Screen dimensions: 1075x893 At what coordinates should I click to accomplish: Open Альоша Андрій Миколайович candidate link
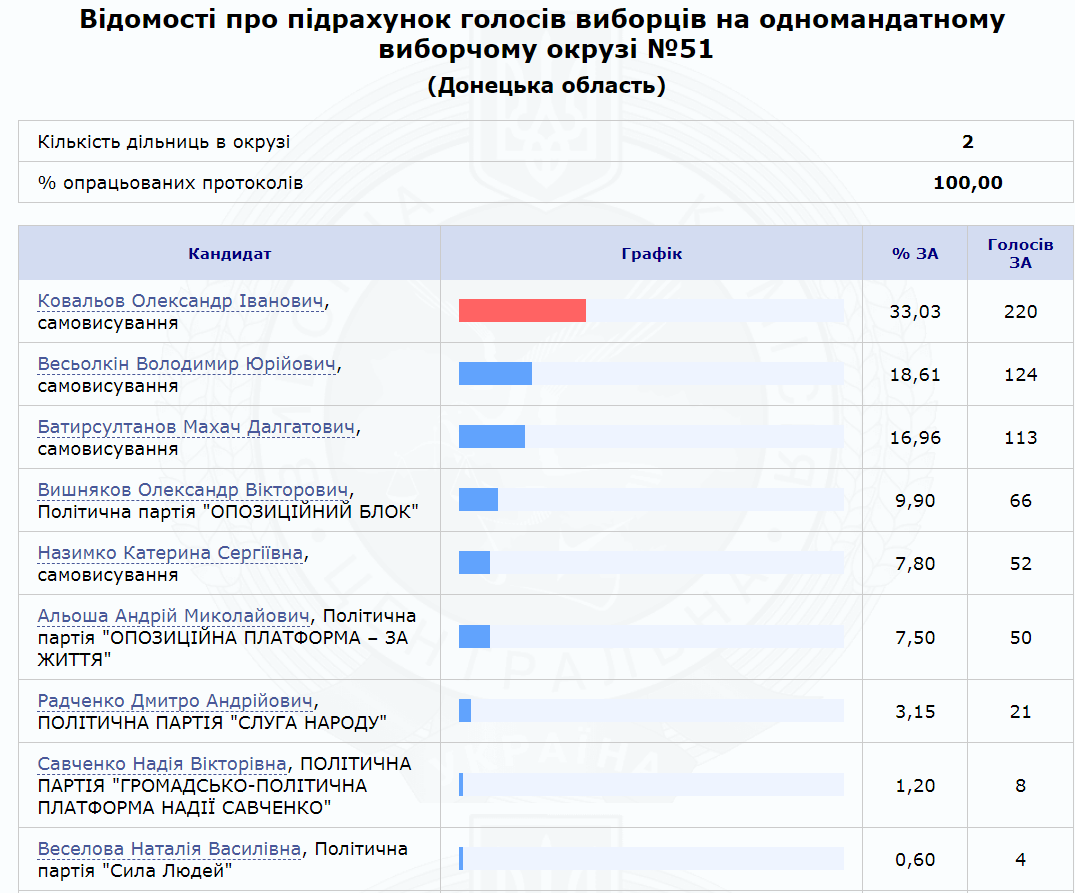coord(173,616)
